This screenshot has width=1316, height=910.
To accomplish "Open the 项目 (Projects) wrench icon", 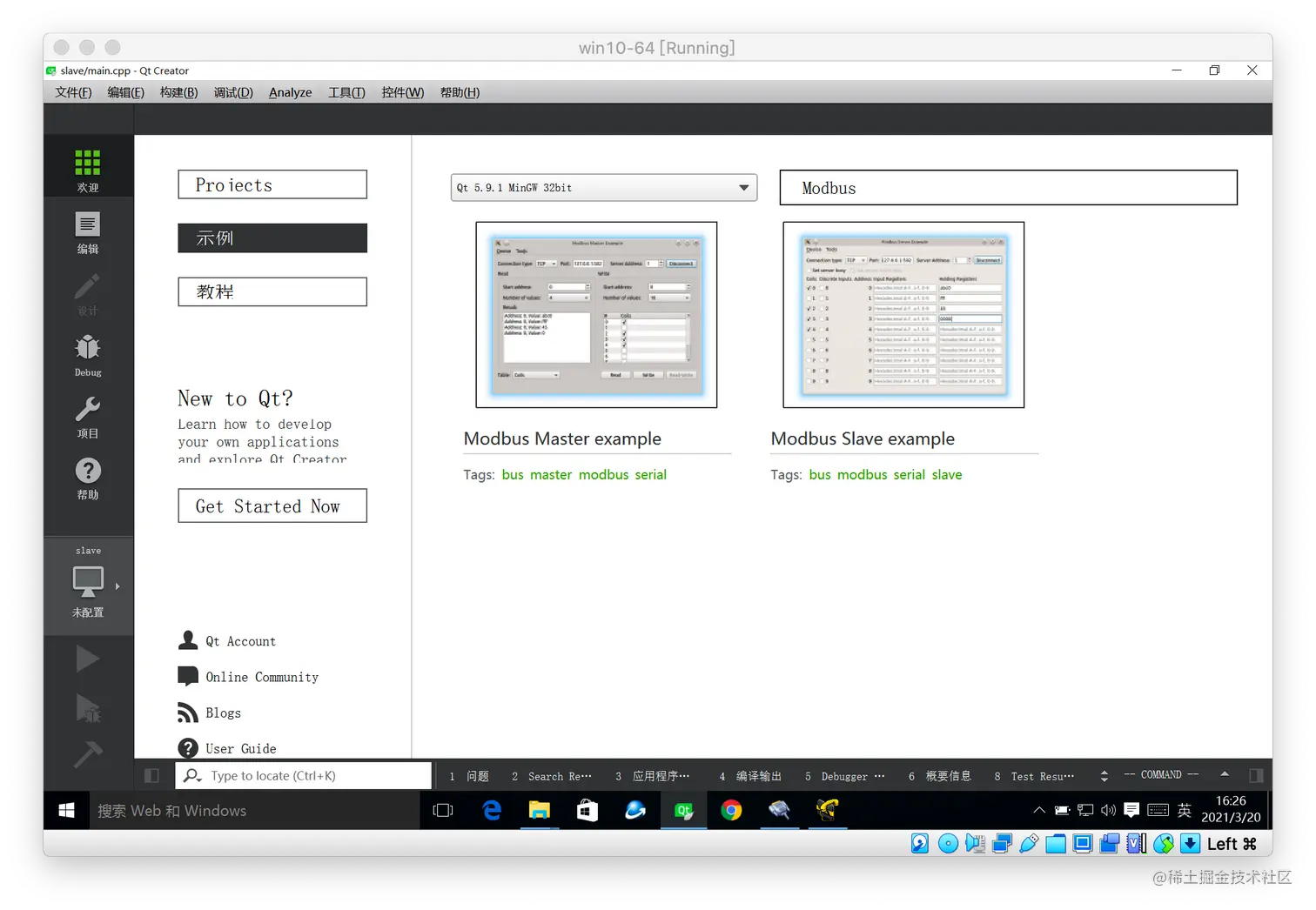I will point(88,409).
